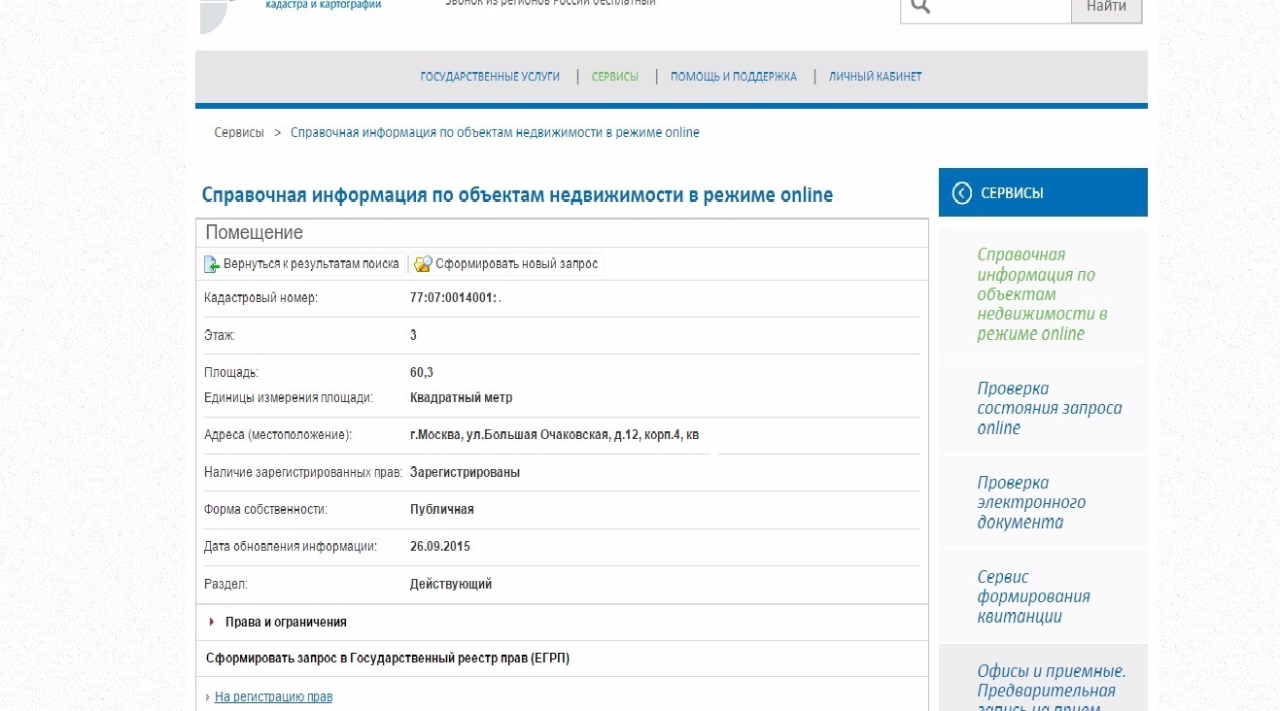Click the magnifying glass search icon

(x=920, y=6)
